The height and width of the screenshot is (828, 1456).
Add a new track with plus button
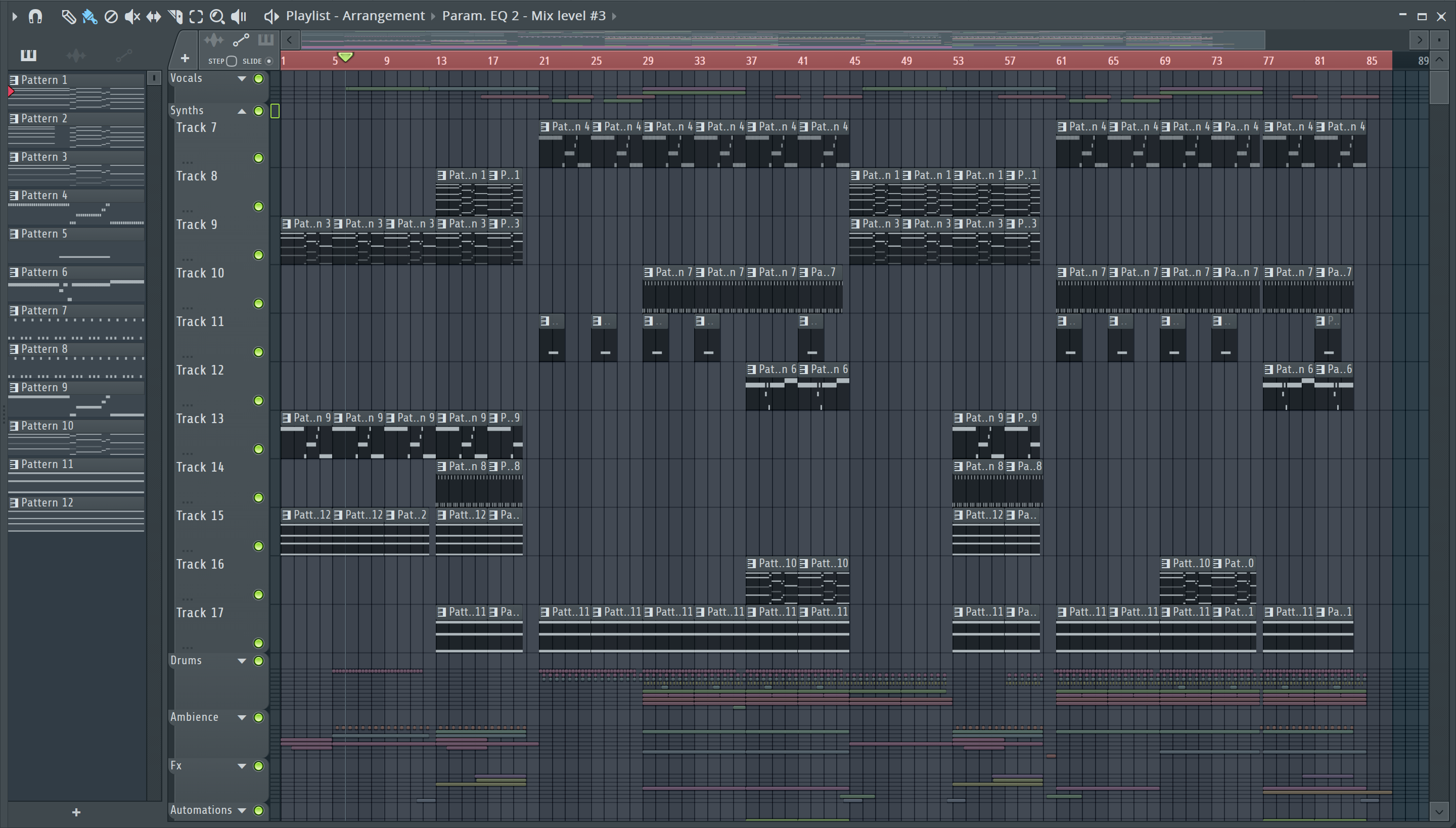184,58
